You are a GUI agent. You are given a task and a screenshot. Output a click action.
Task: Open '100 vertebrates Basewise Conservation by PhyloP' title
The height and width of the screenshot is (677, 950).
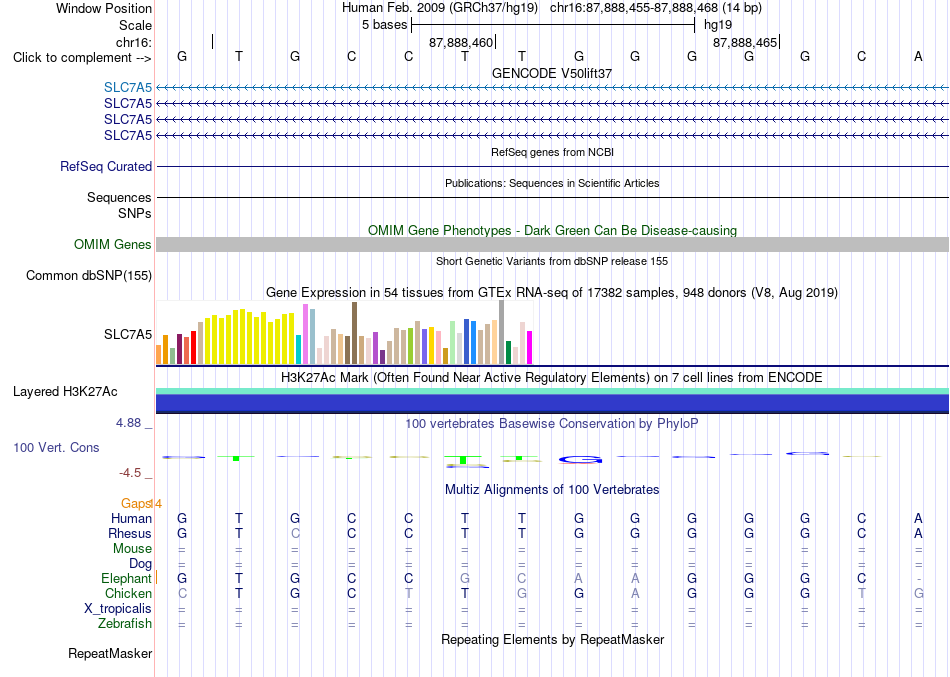coord(552,424)
